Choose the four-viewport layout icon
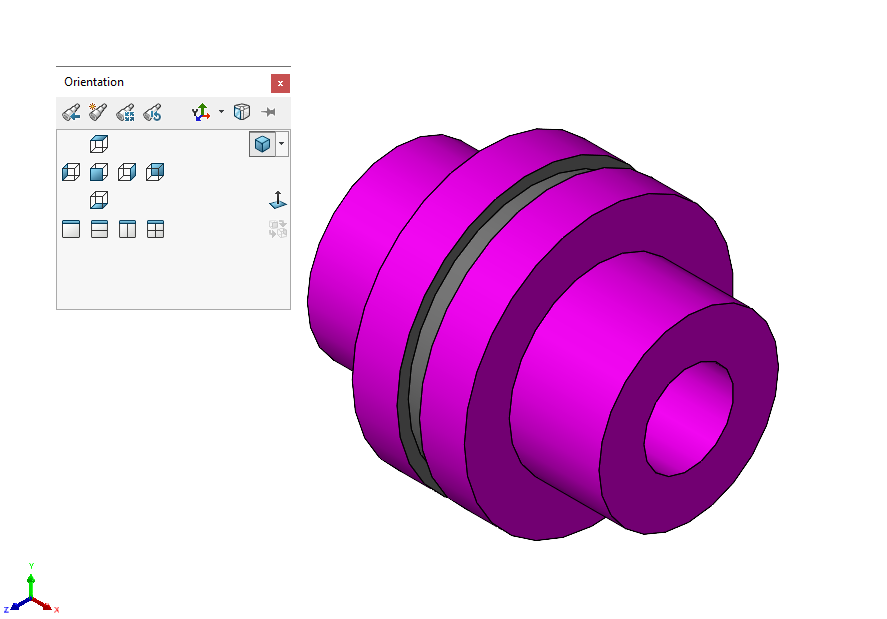Image resolution: width=887 pixels, height=619 pixels. coord(155,228)
